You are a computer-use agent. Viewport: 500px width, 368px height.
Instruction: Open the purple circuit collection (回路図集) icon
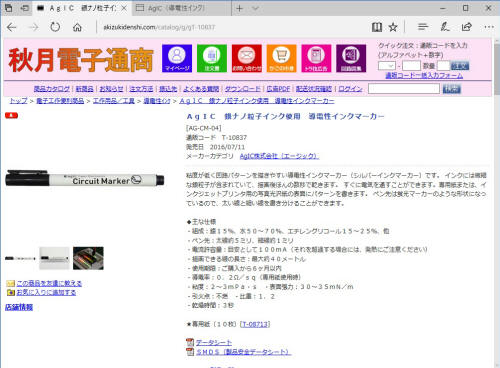pyautogui.click(x=351, y=58)
